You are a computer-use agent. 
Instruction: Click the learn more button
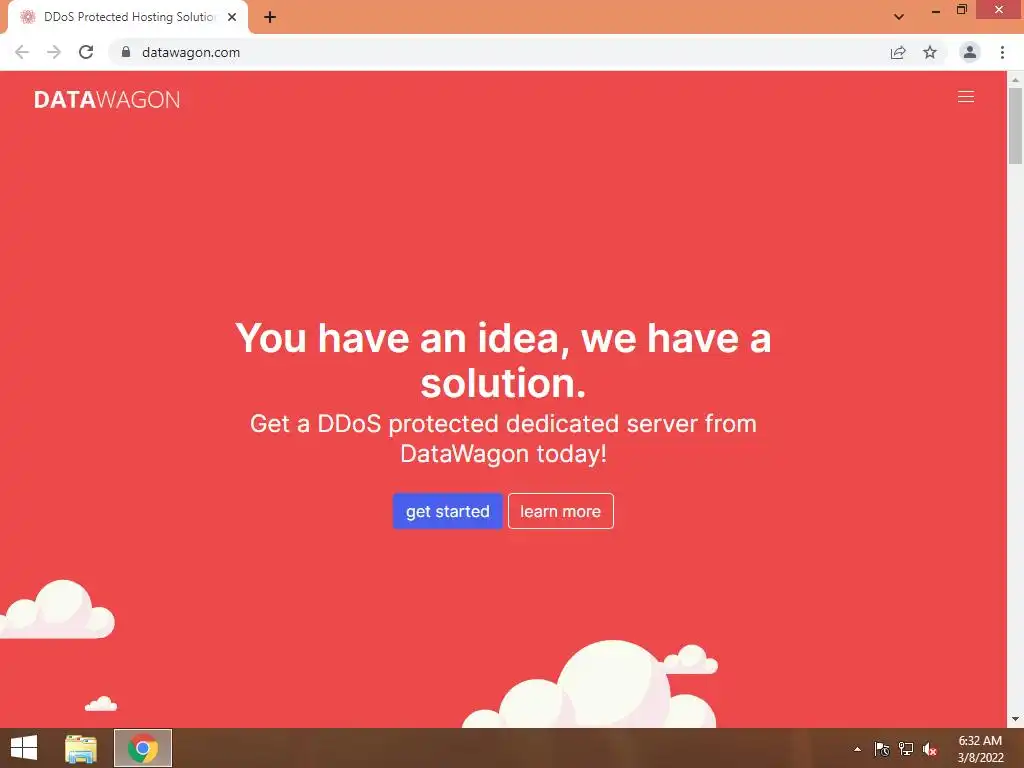point(560,511)
